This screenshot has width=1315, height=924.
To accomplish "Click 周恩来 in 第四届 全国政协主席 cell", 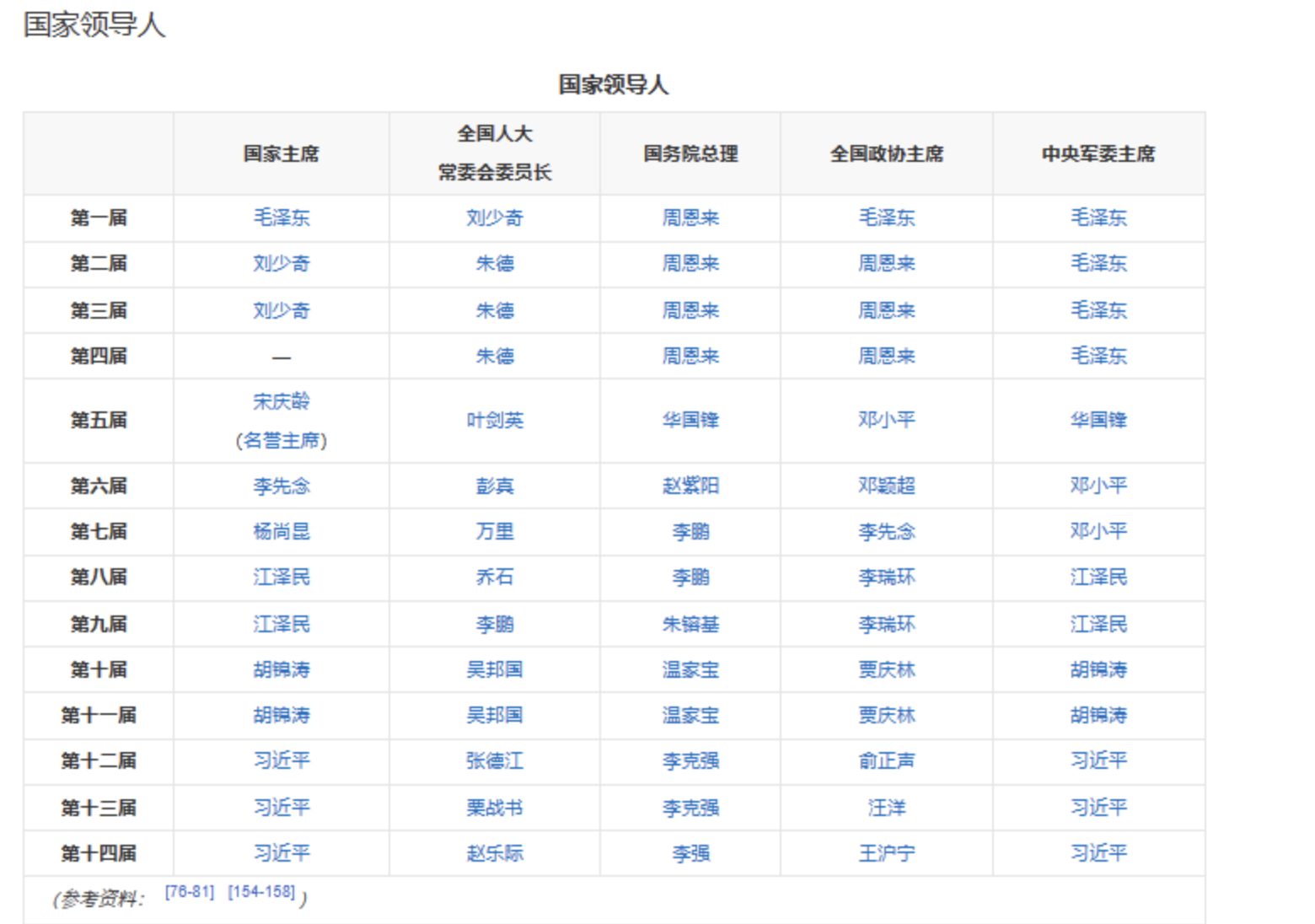I will coord(887,356).
